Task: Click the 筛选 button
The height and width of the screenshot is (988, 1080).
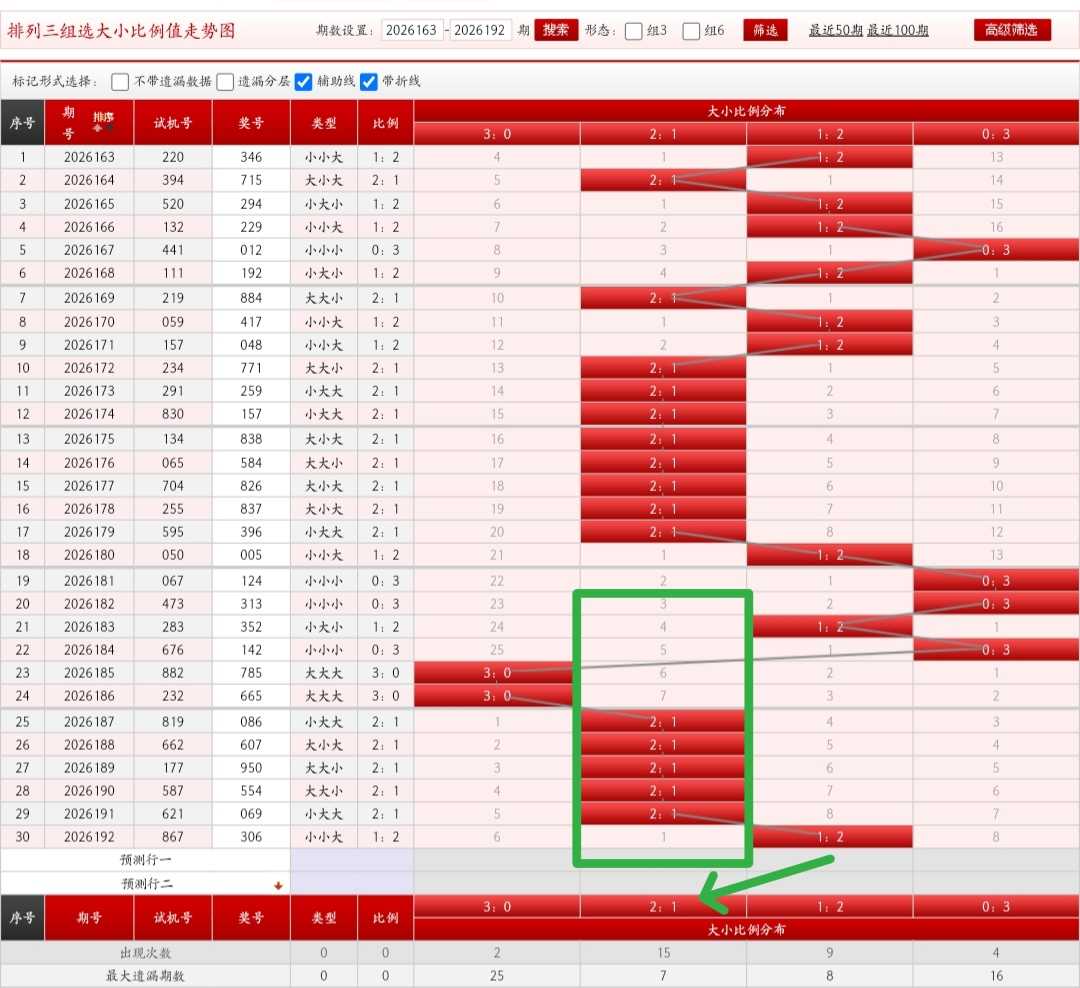Action: coord(765,30)
